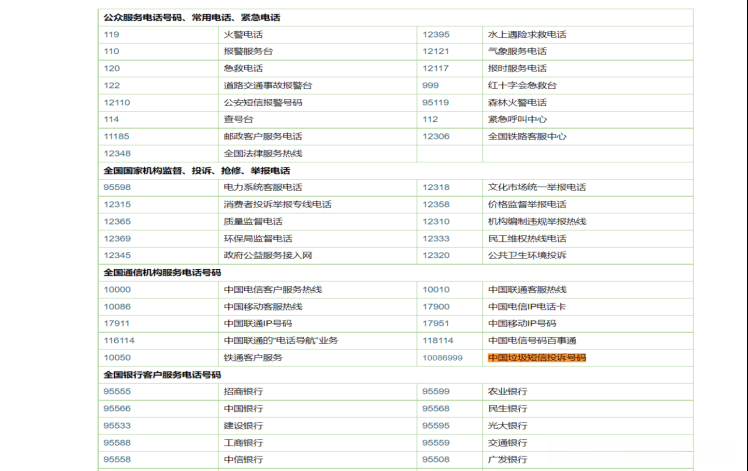Select 公共卫生环境投诉 text
The height and width of the screenshot is (471, 748).
527,255
